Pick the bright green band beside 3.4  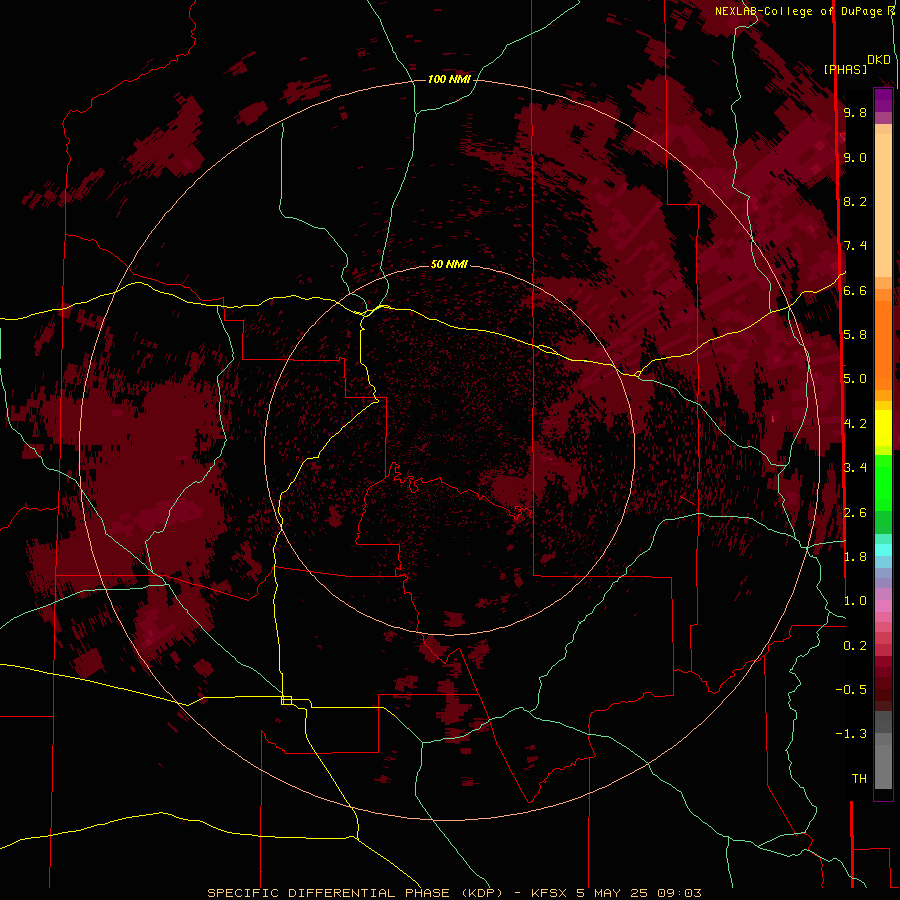[x=883, y=482]
